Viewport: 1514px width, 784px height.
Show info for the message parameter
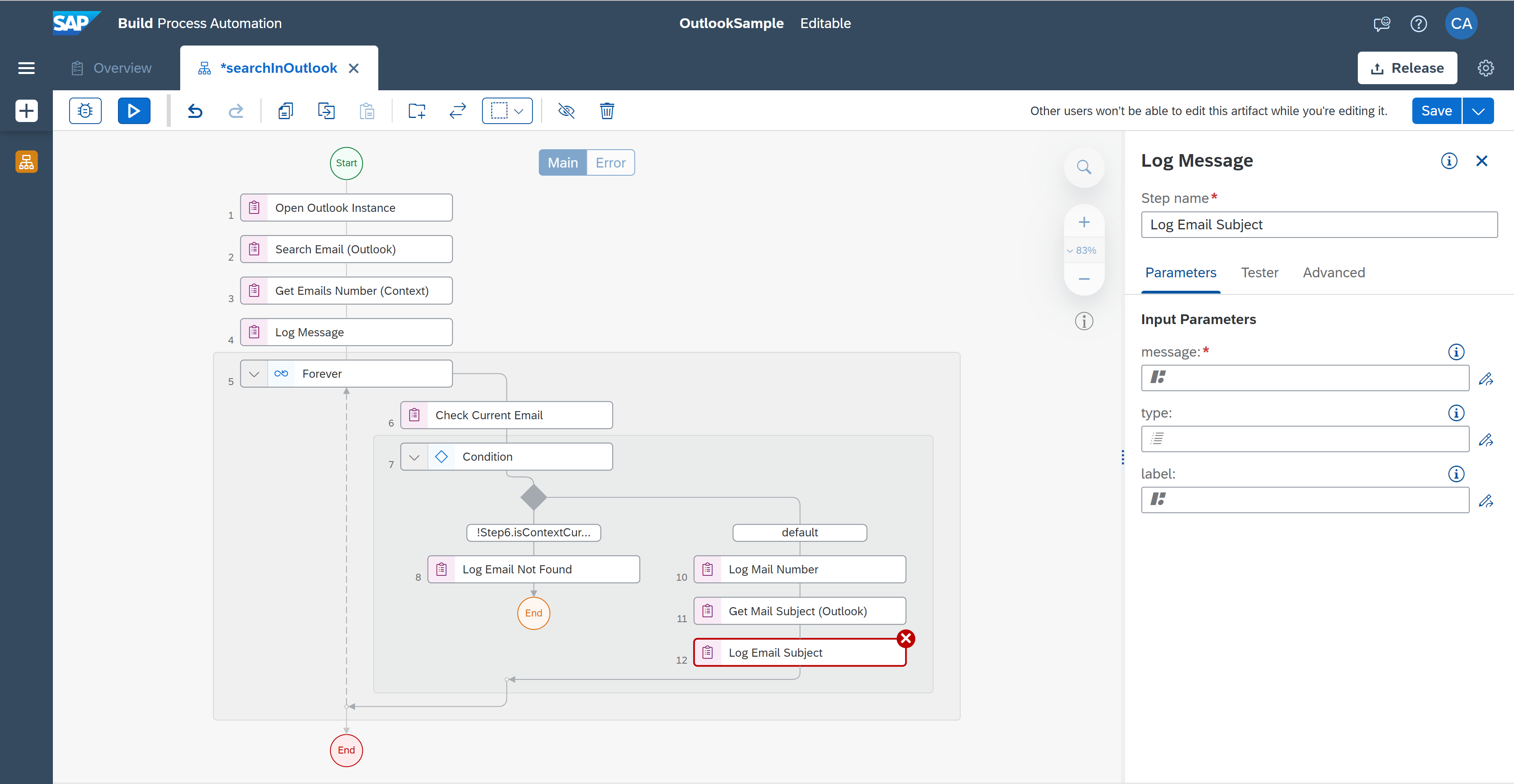tap(1456, 352)
